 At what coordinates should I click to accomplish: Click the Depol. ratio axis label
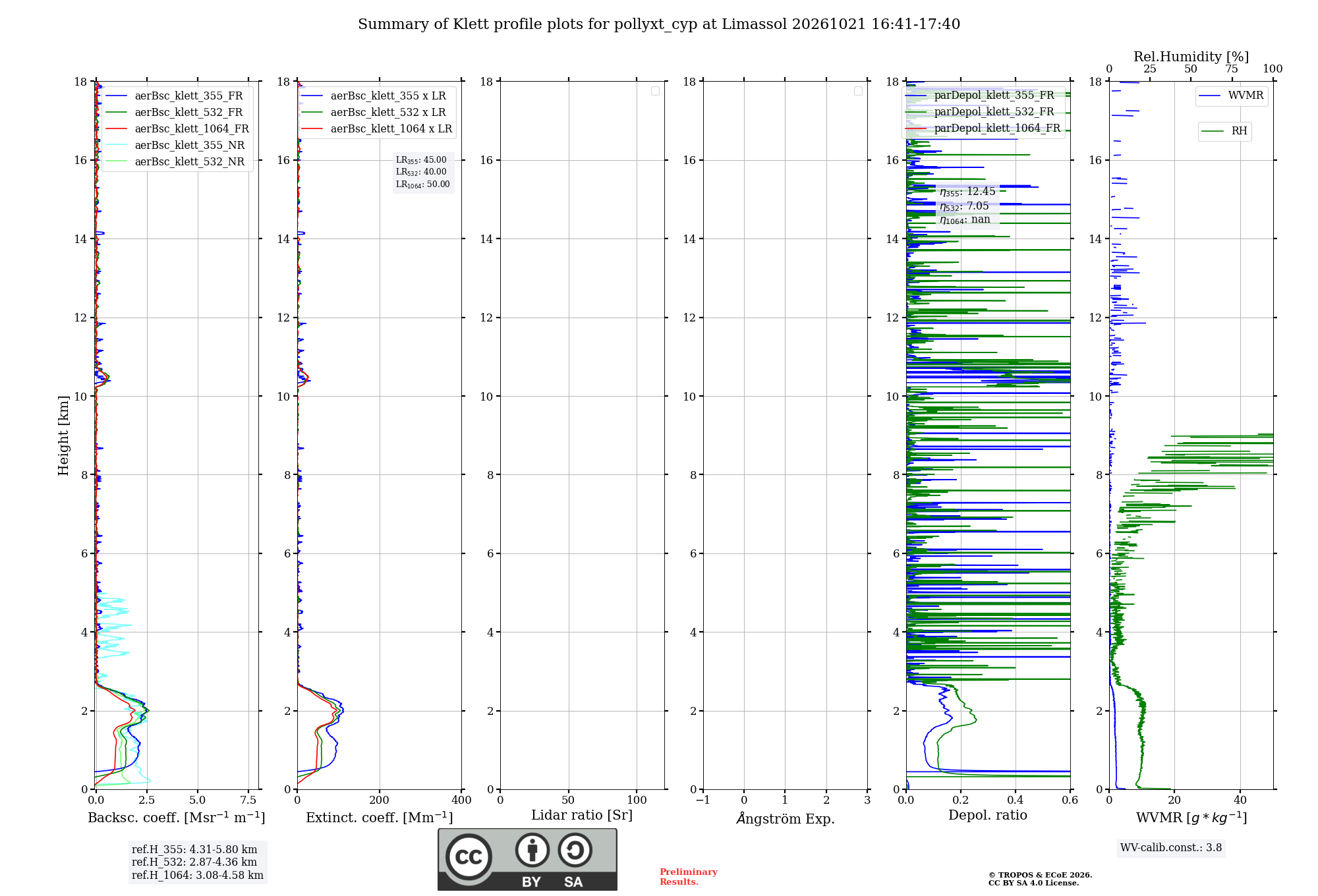(x=988, y=816)
